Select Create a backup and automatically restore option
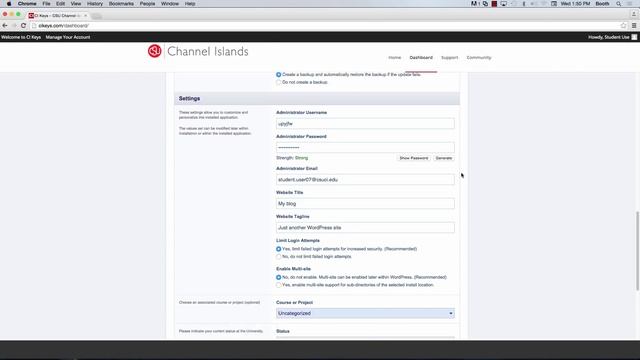This screenshot has width=640, height=360. click(278, 75)
